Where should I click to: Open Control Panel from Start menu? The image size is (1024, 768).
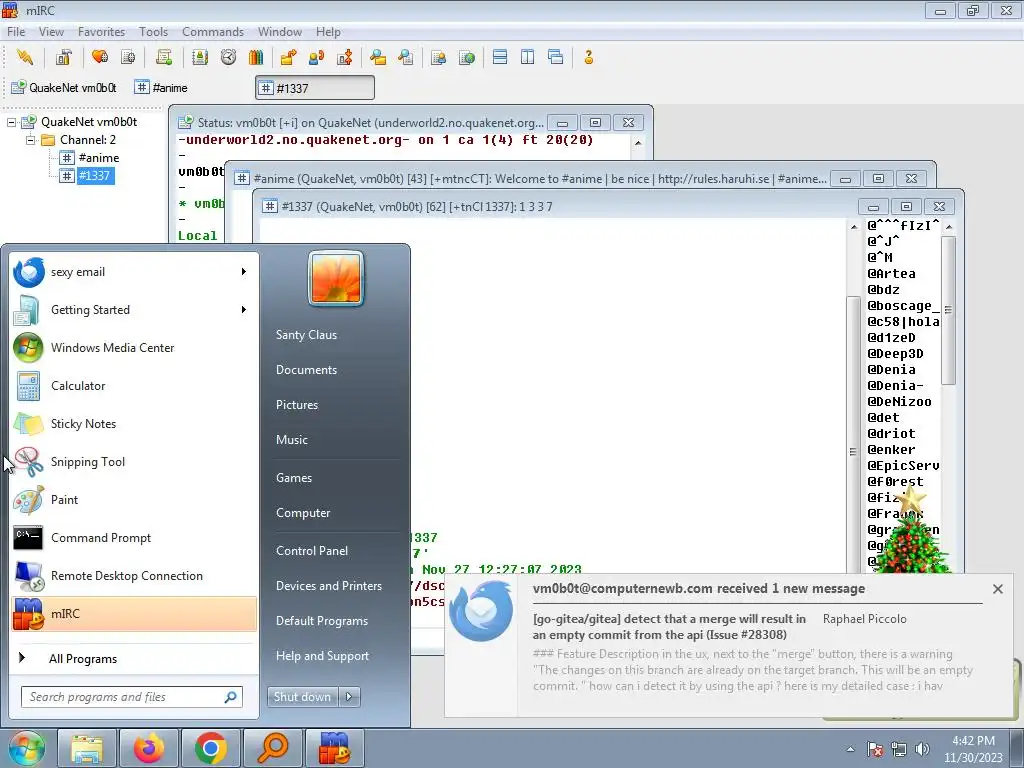(312, 551)
